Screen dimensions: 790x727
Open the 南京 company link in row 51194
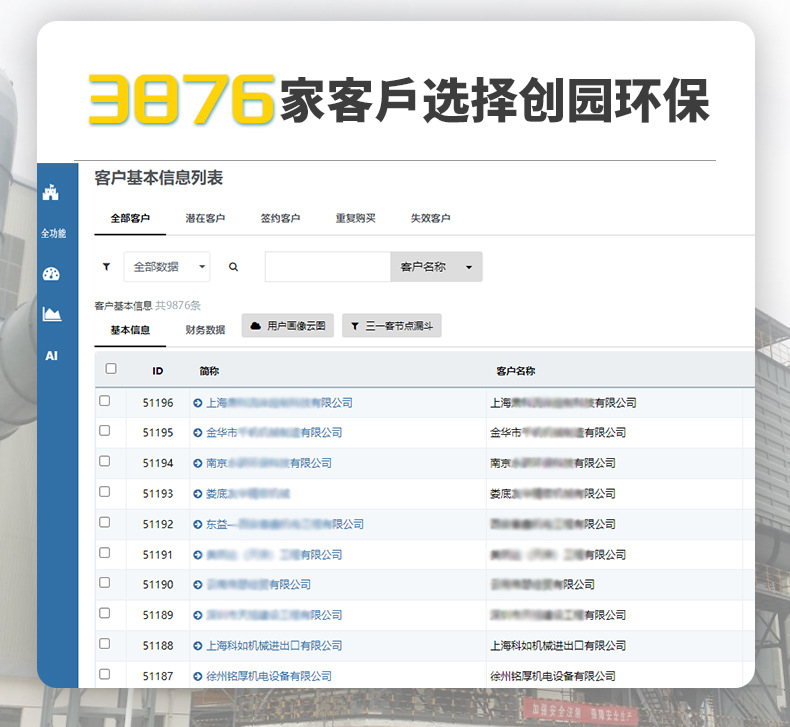(x=269, y=464)
